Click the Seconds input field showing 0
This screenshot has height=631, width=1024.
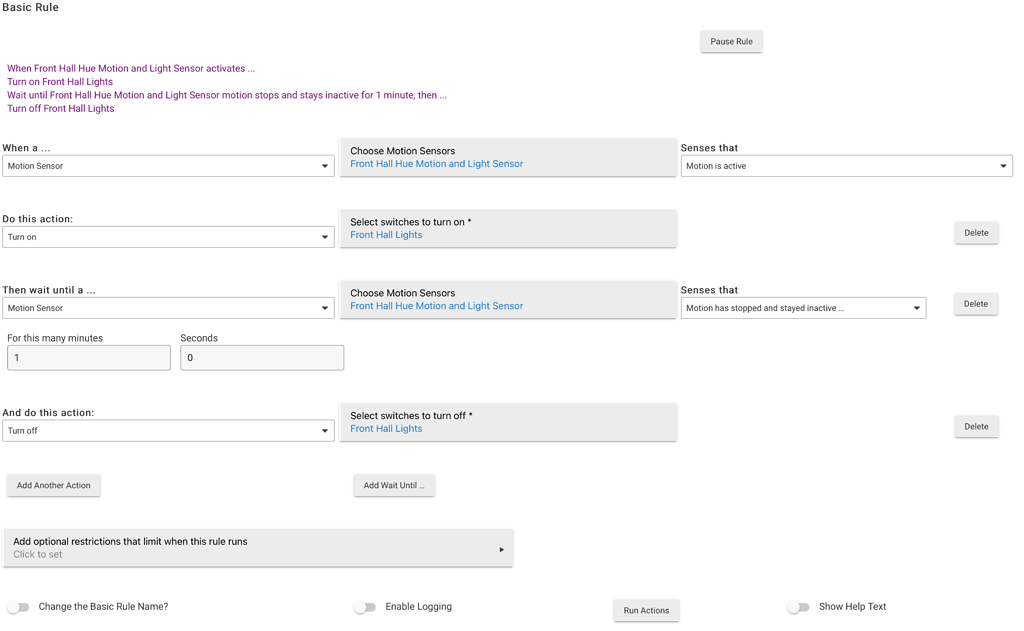coord(261,357)
